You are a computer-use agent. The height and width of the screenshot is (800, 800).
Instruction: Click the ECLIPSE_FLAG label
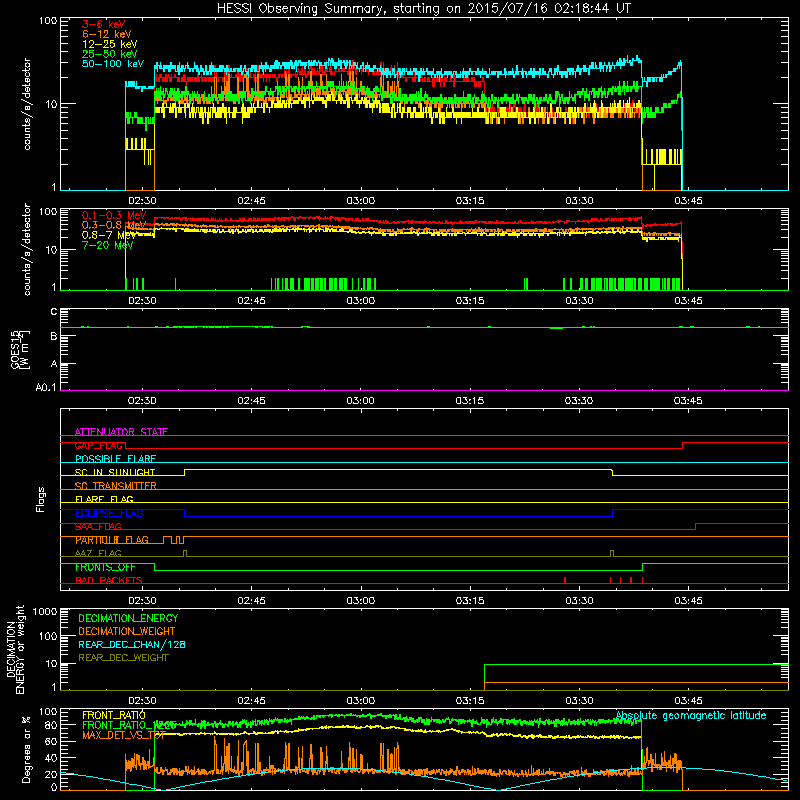[x=109, y=513]
